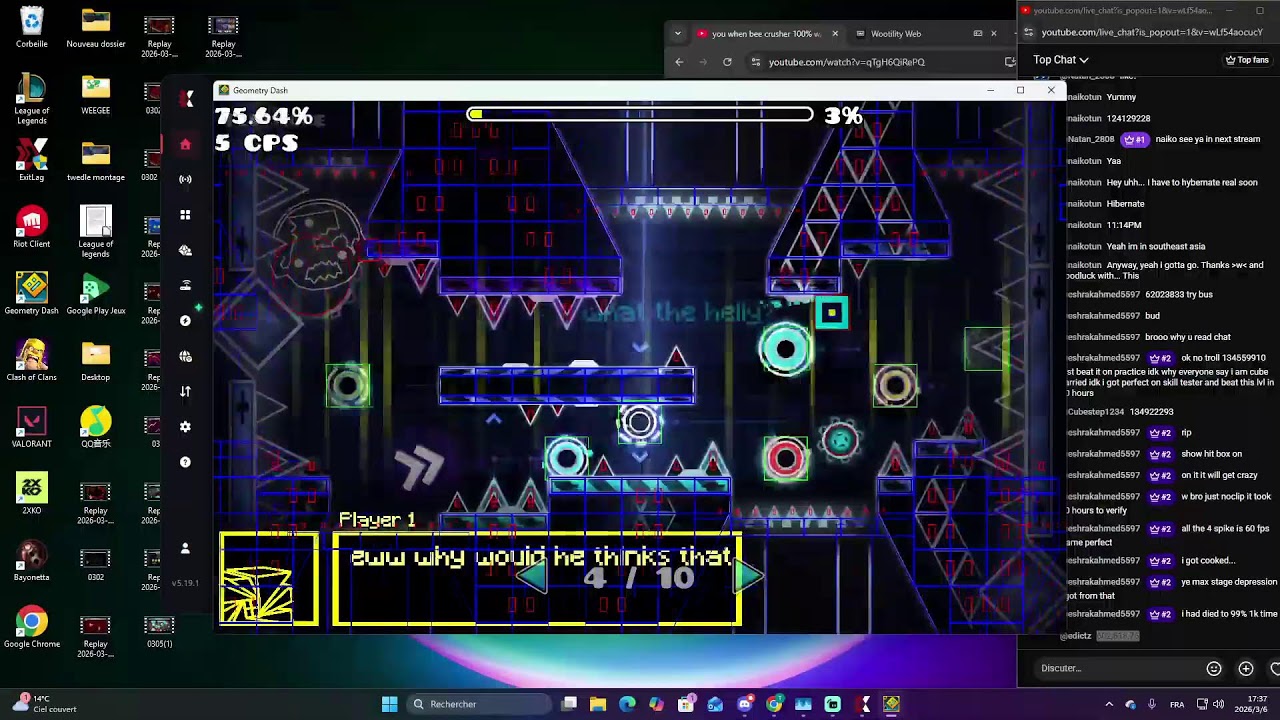
Task: Select the 2XKO desktop shortcut
Action: point(32,494)
